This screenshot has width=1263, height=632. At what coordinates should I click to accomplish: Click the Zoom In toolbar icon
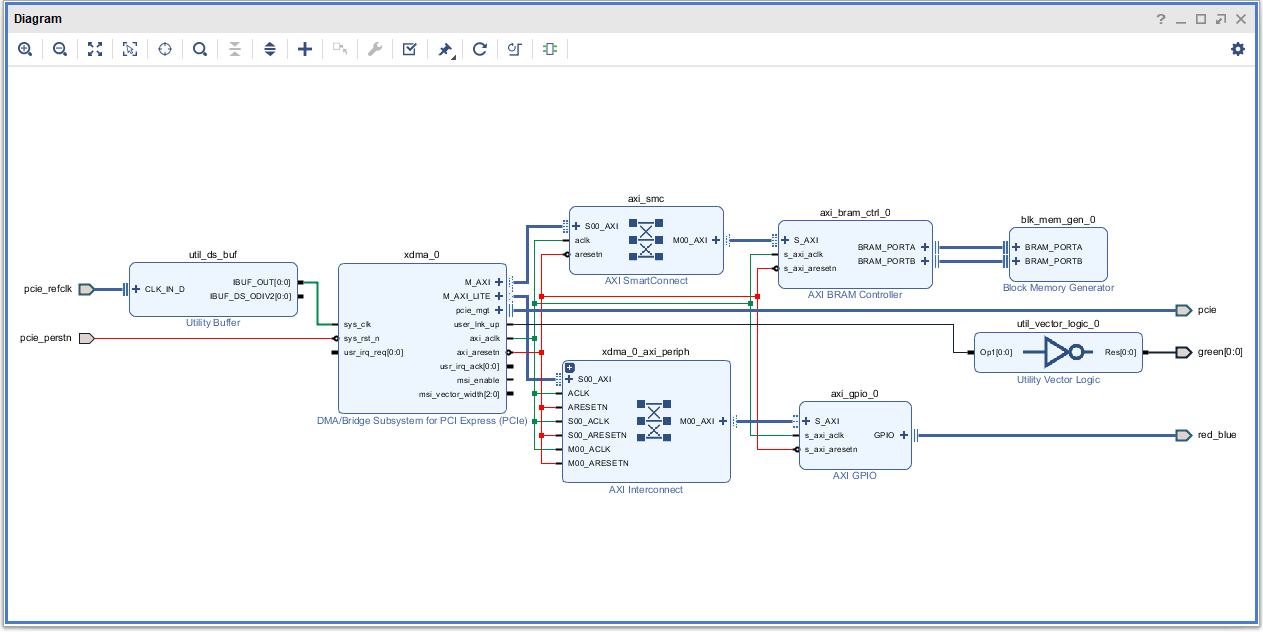click(25, 49)
